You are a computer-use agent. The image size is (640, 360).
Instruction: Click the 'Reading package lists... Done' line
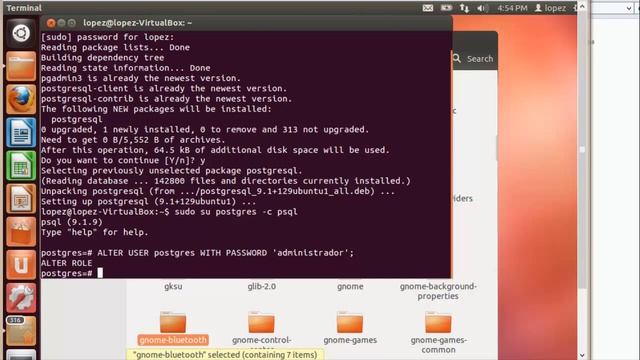click(116, 47)
